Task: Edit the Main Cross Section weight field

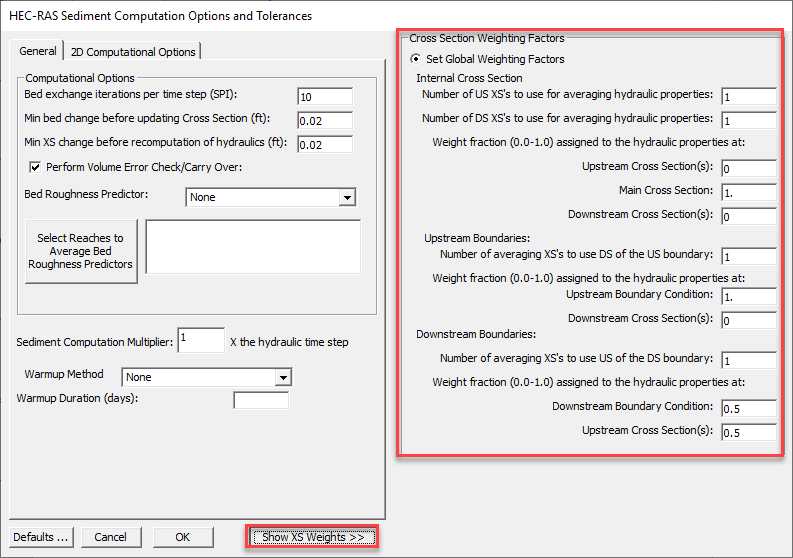Action: click(749, 193)
